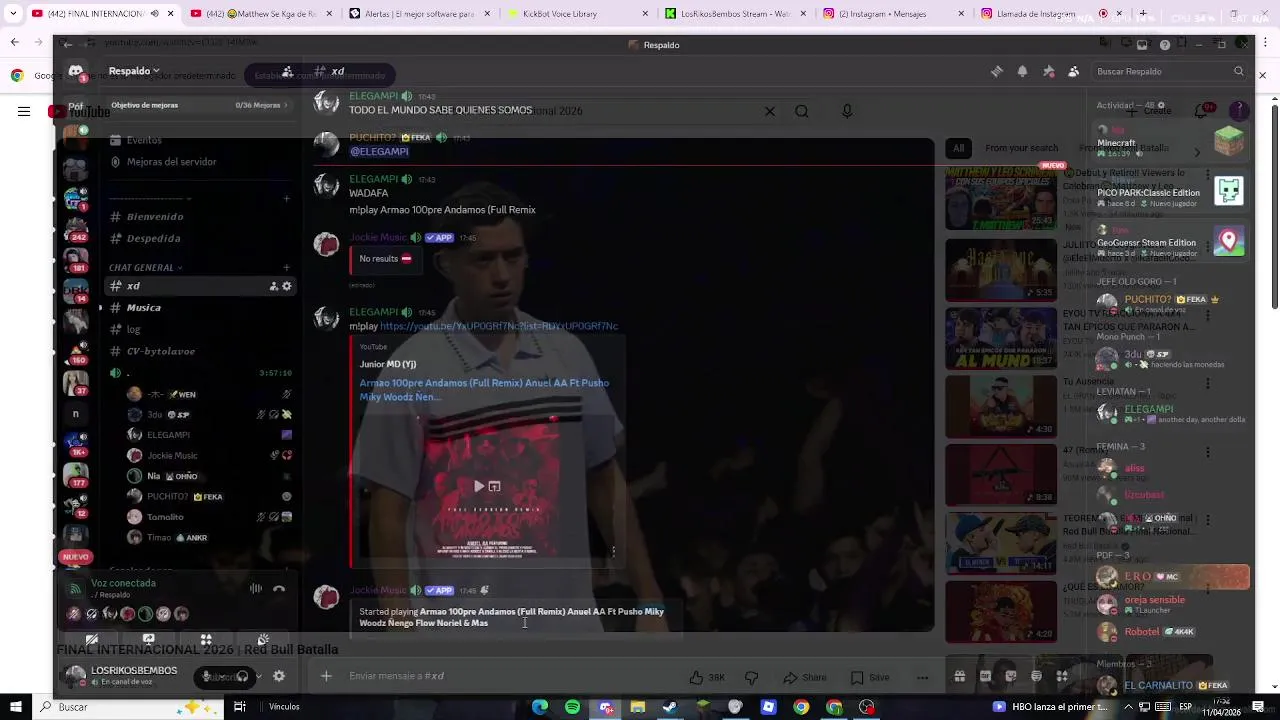Play the embedded YouTube video

coord(479,486)
